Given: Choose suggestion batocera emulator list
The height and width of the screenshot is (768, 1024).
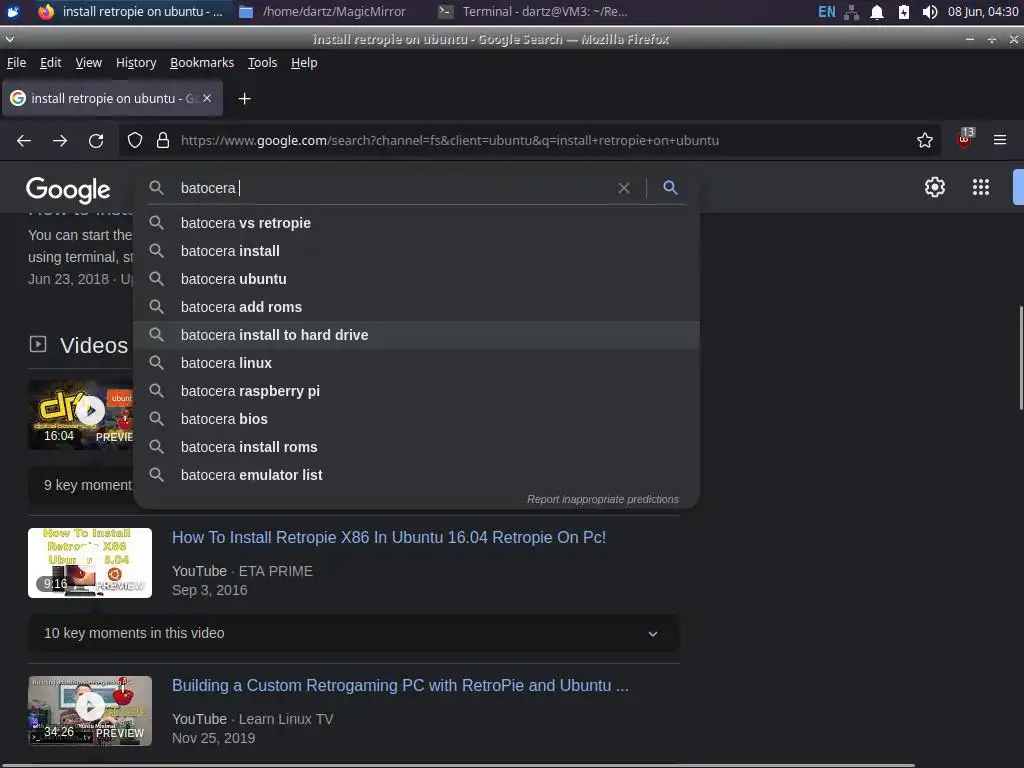Looking at the screenshot, I should point(416,475).
